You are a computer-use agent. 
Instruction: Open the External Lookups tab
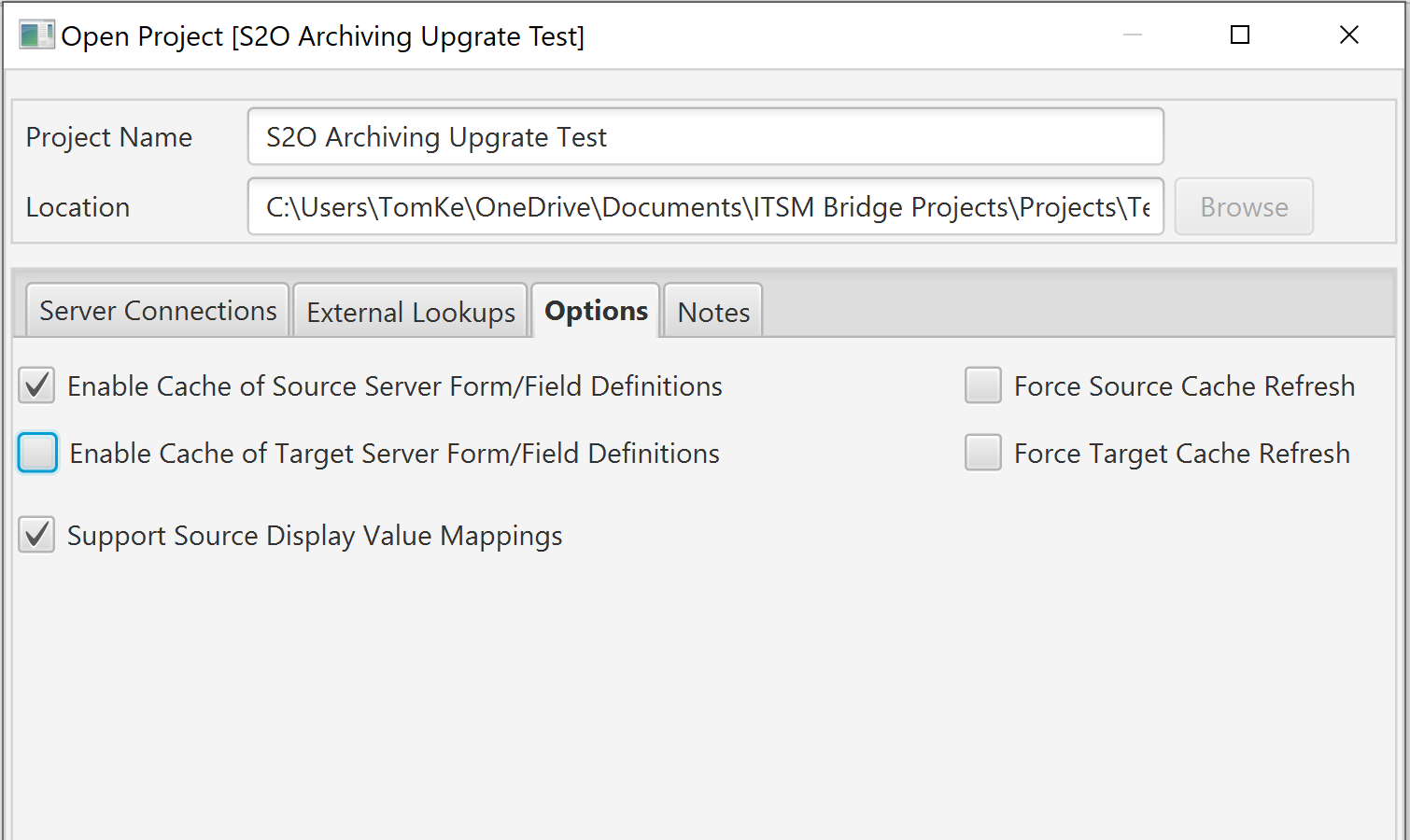411,311
